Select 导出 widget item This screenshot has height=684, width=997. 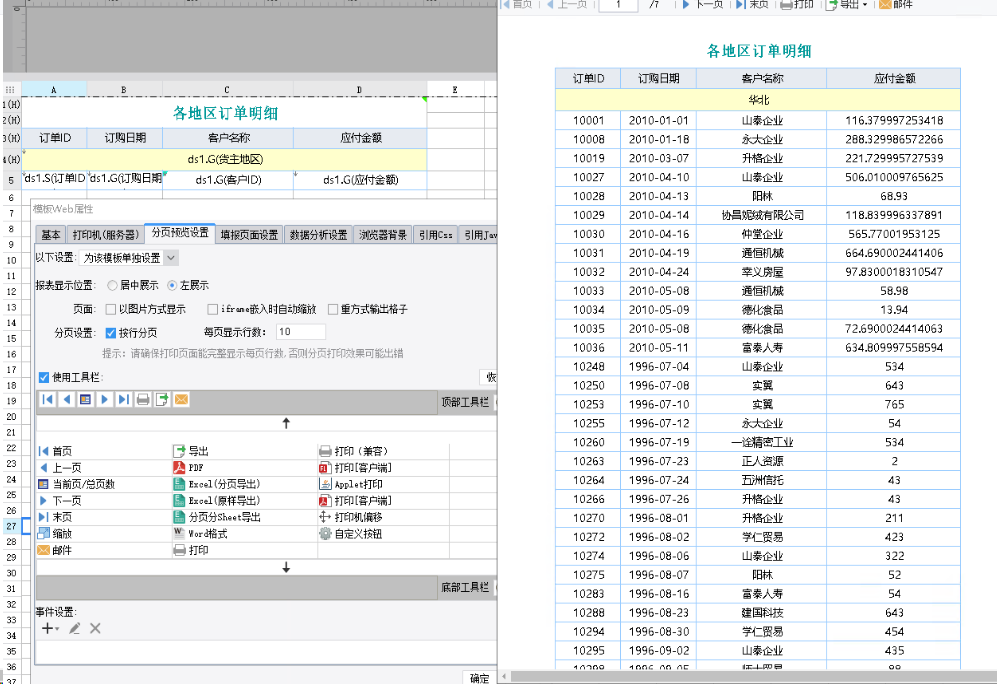point(191,451)
